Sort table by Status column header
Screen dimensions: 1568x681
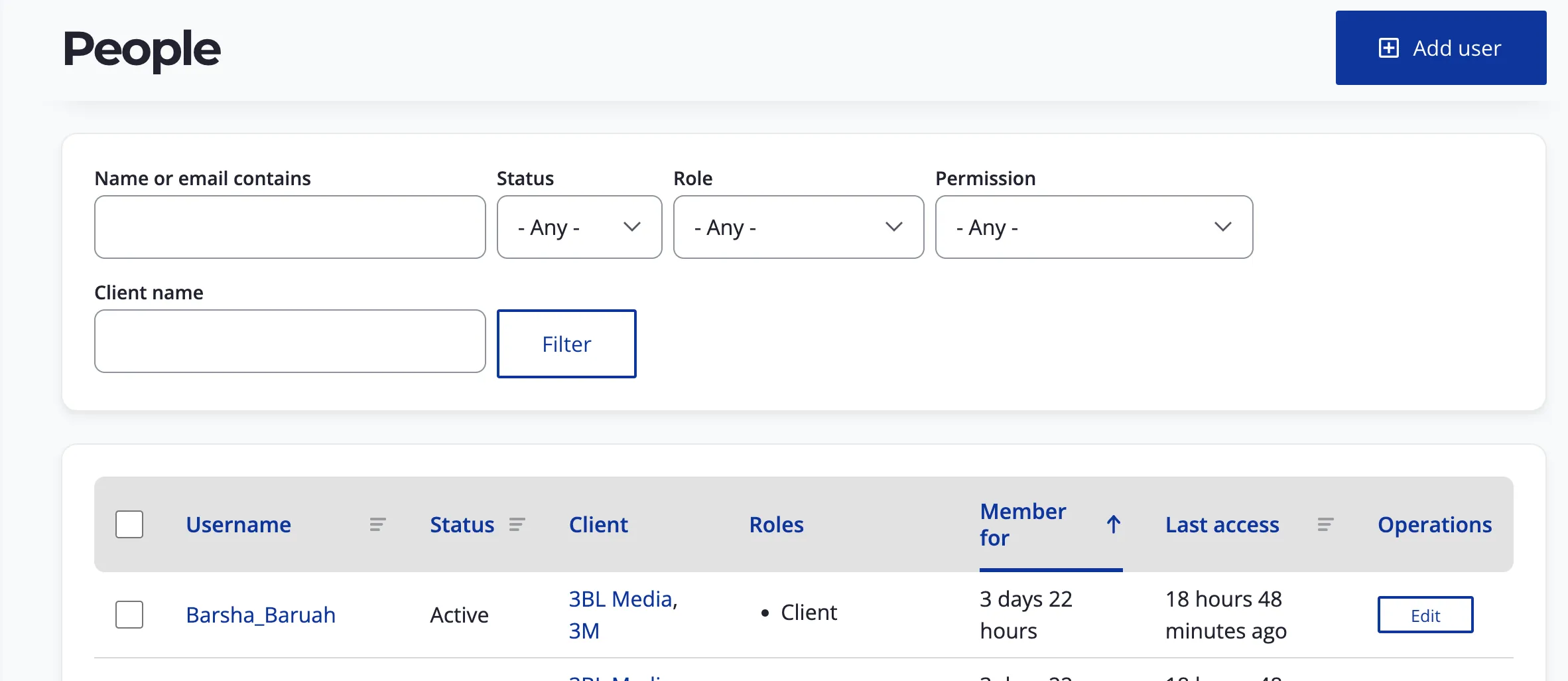pos(462,524)
